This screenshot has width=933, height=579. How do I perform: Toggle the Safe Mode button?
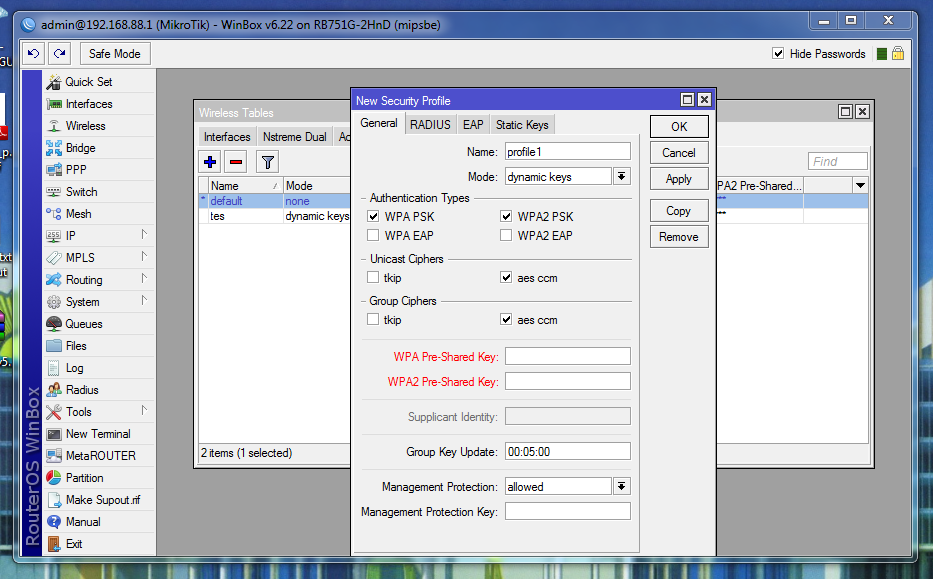[x=115, y=54]
